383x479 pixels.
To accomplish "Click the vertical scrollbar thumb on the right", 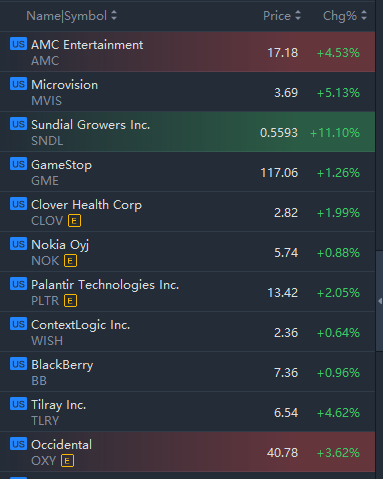I will (380, 301).
